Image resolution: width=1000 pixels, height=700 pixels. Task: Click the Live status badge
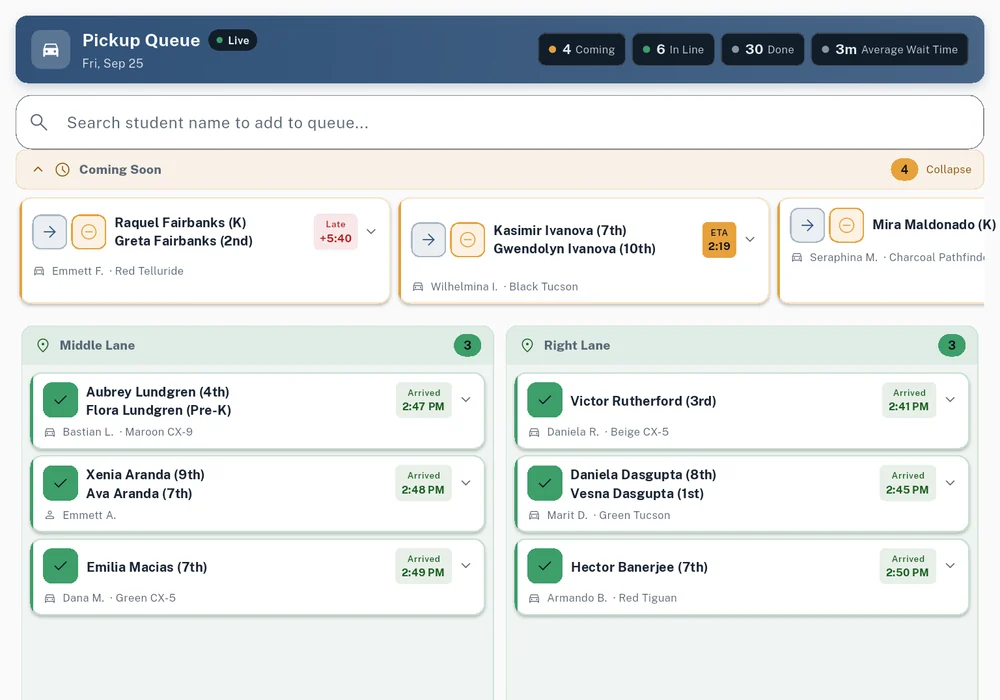coord(233,40)
